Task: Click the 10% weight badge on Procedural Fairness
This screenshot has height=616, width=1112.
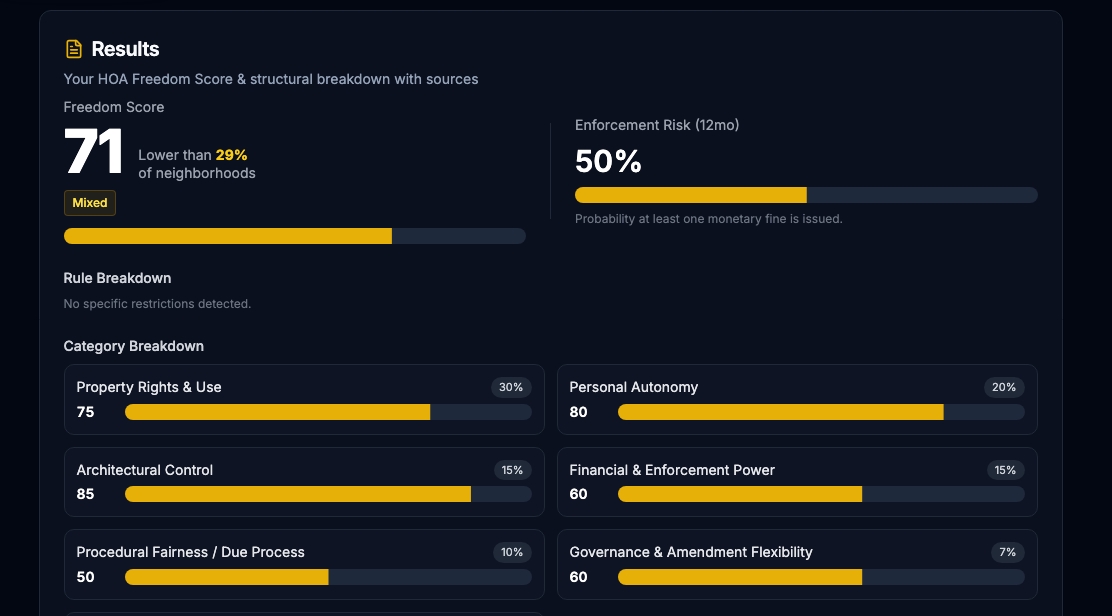Action: coord(511,552)
